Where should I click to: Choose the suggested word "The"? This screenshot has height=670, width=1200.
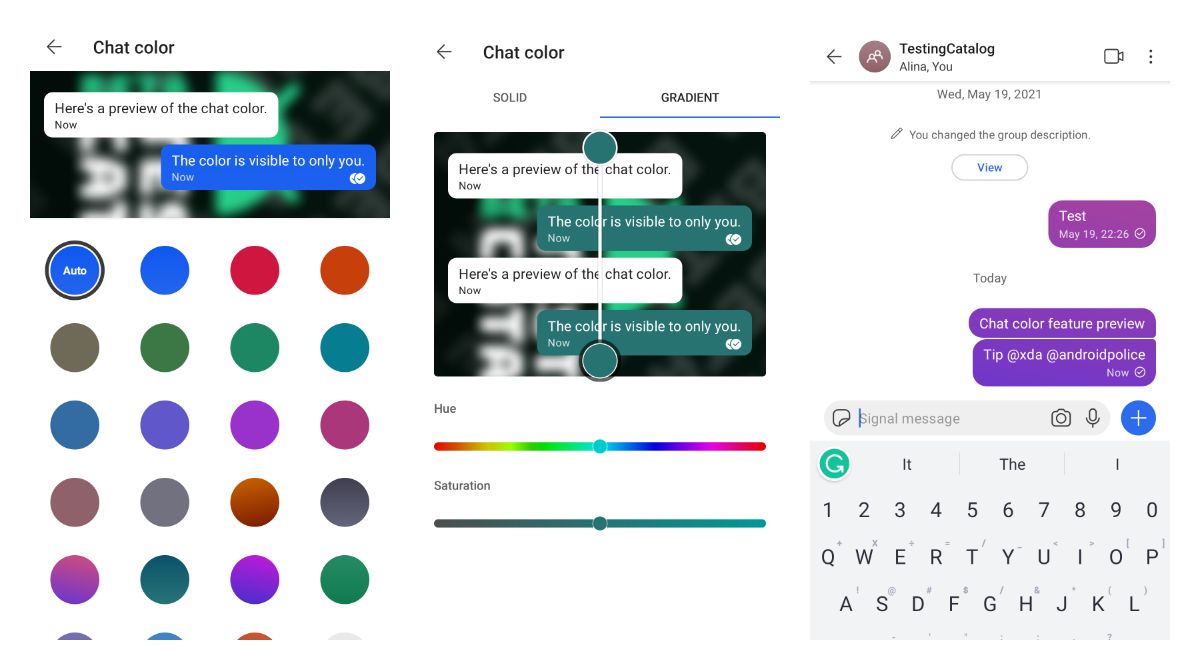click(x=1012, y=464)
